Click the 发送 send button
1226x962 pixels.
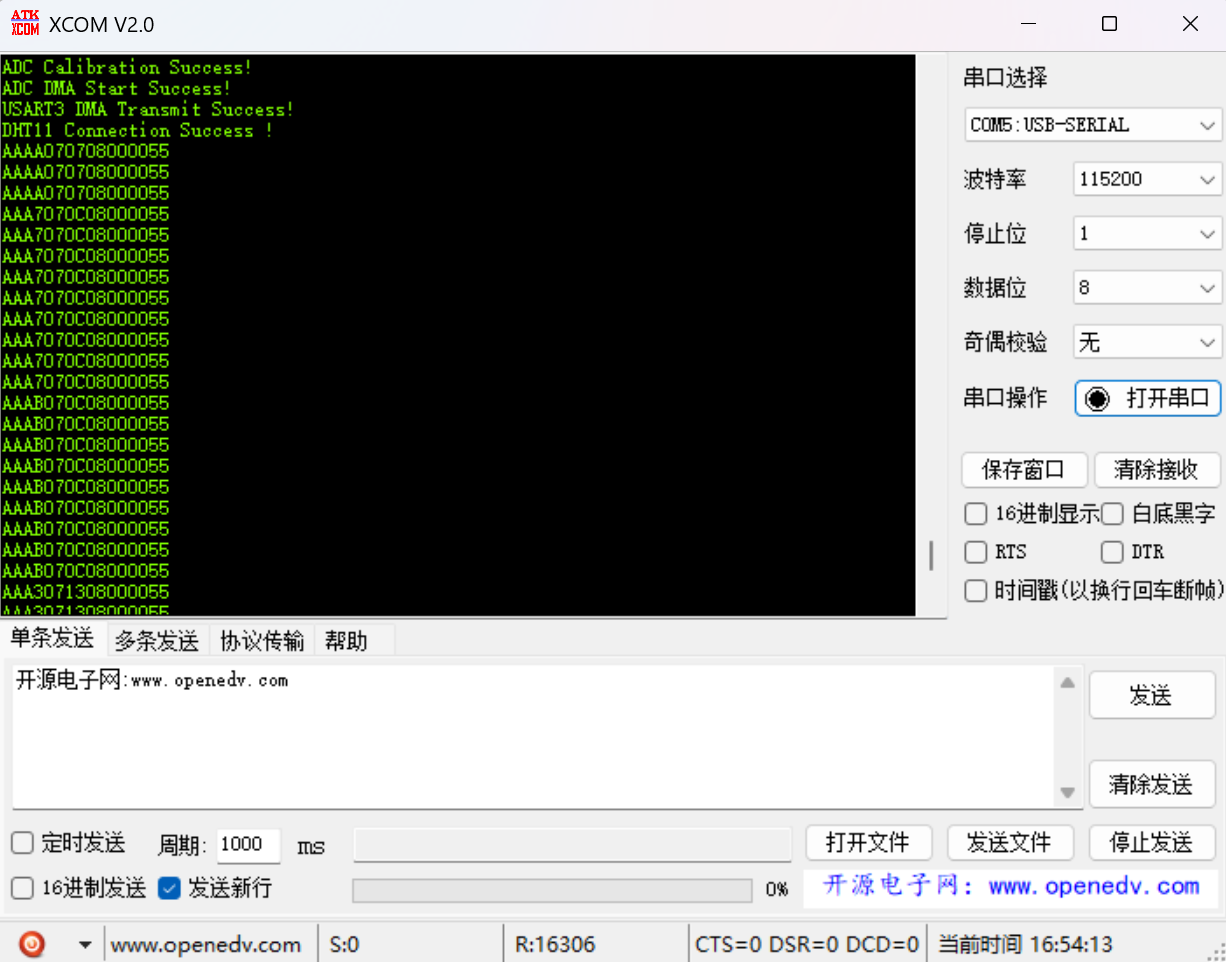[x=1151, y=695]
